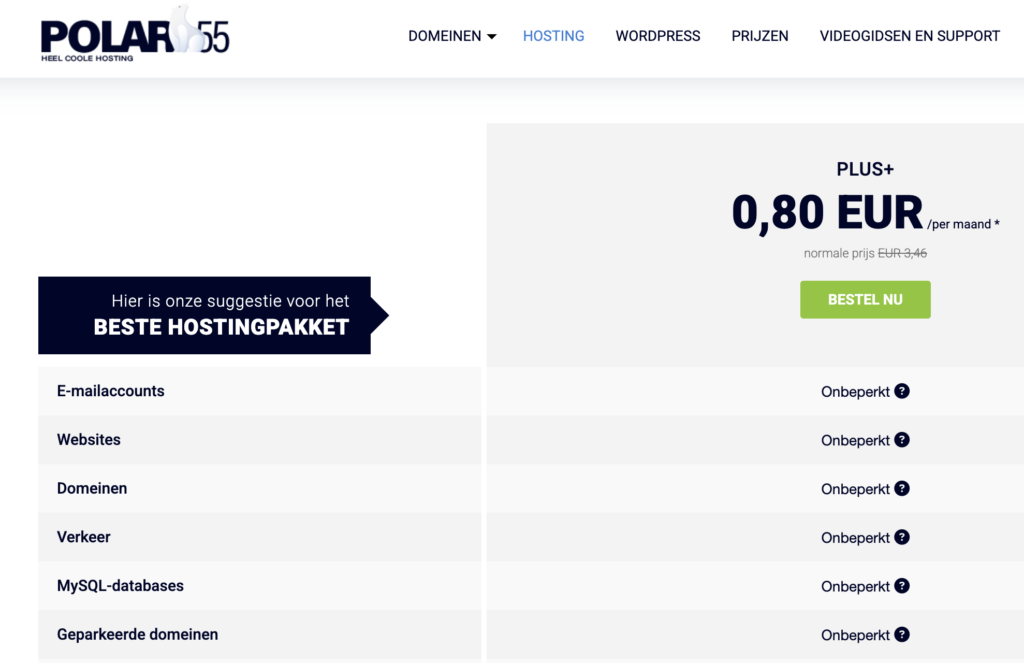Open Videogidsen en Support
Image resolution: width=1024 pixels, height=663 pixels.
pyautogui.click(x=909, y=36)
